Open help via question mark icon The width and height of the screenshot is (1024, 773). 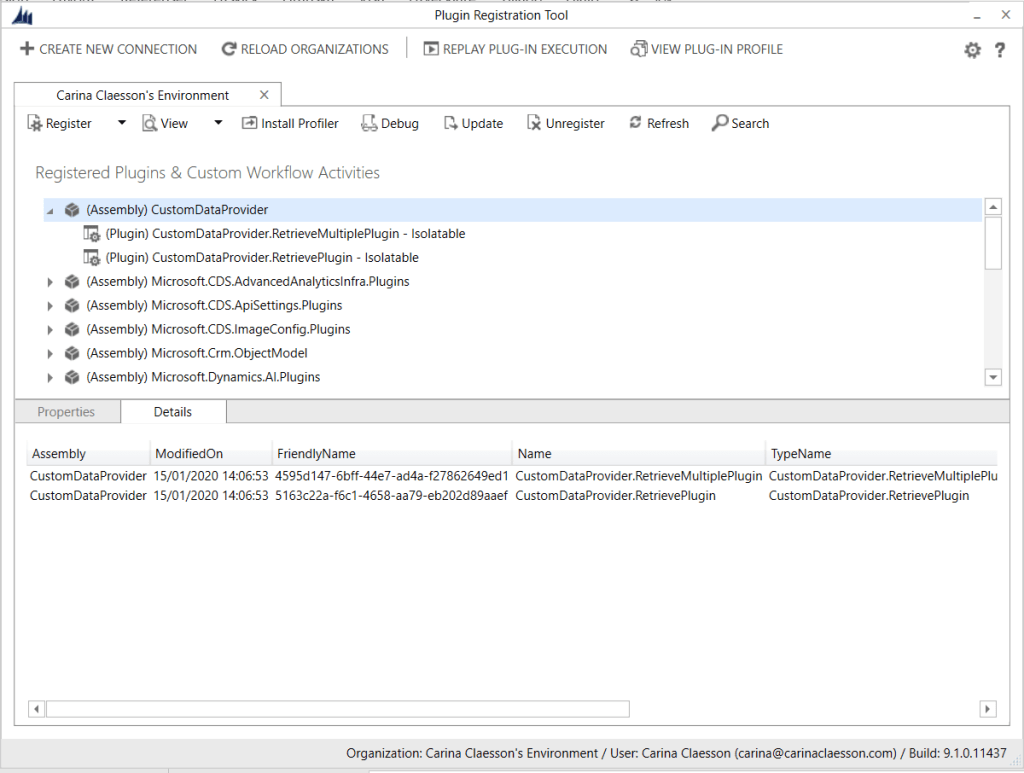tap(999, 50)
